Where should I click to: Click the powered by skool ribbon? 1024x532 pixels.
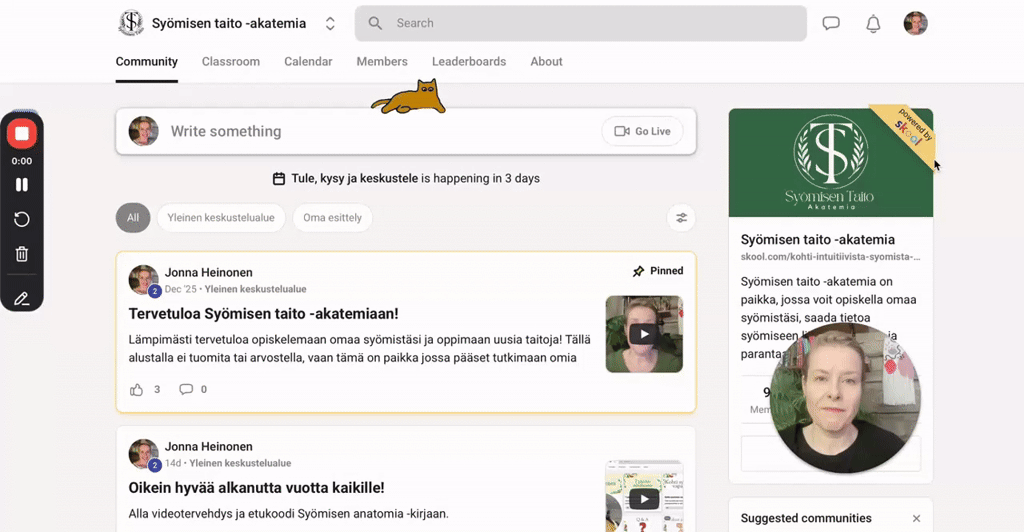click(x=910, y=130)
